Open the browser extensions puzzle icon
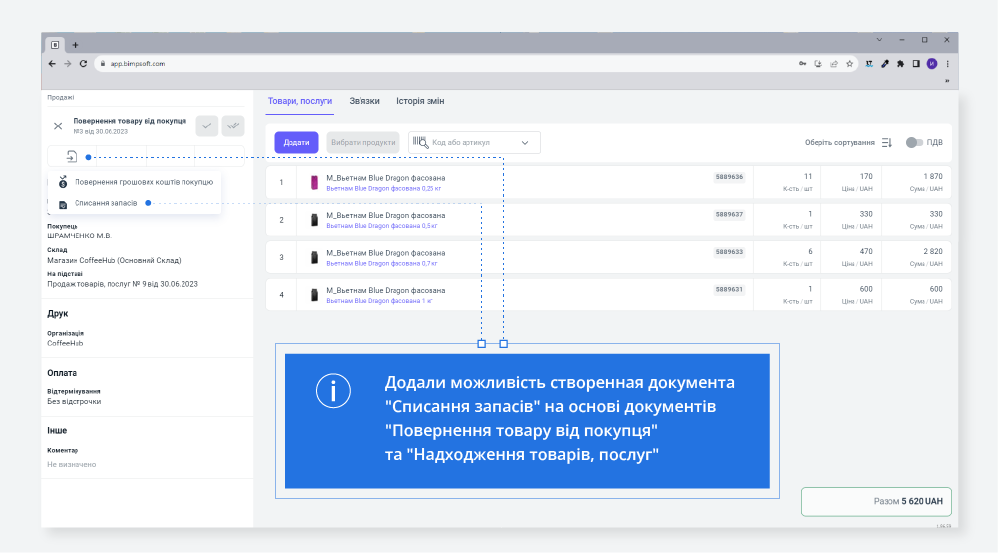Image resolution: width=1000 pixels, height=554 pixels. point(900,63)
